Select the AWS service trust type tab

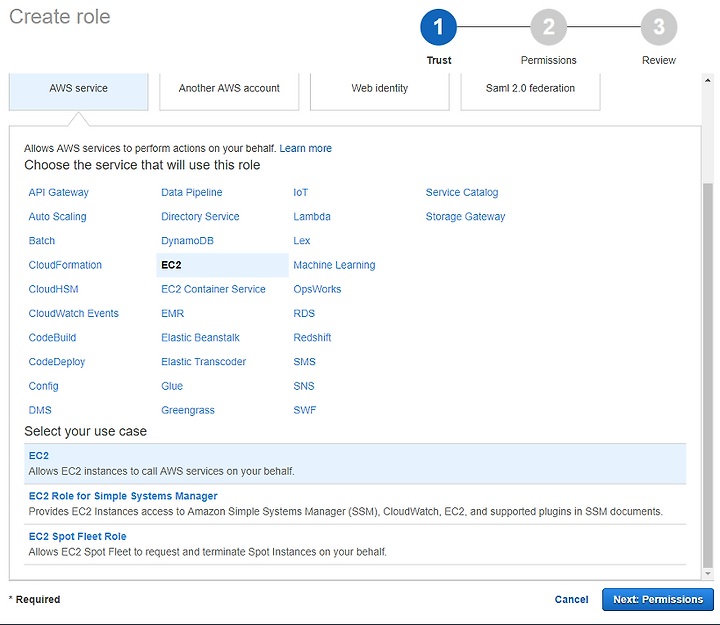[x=79, y=91]
